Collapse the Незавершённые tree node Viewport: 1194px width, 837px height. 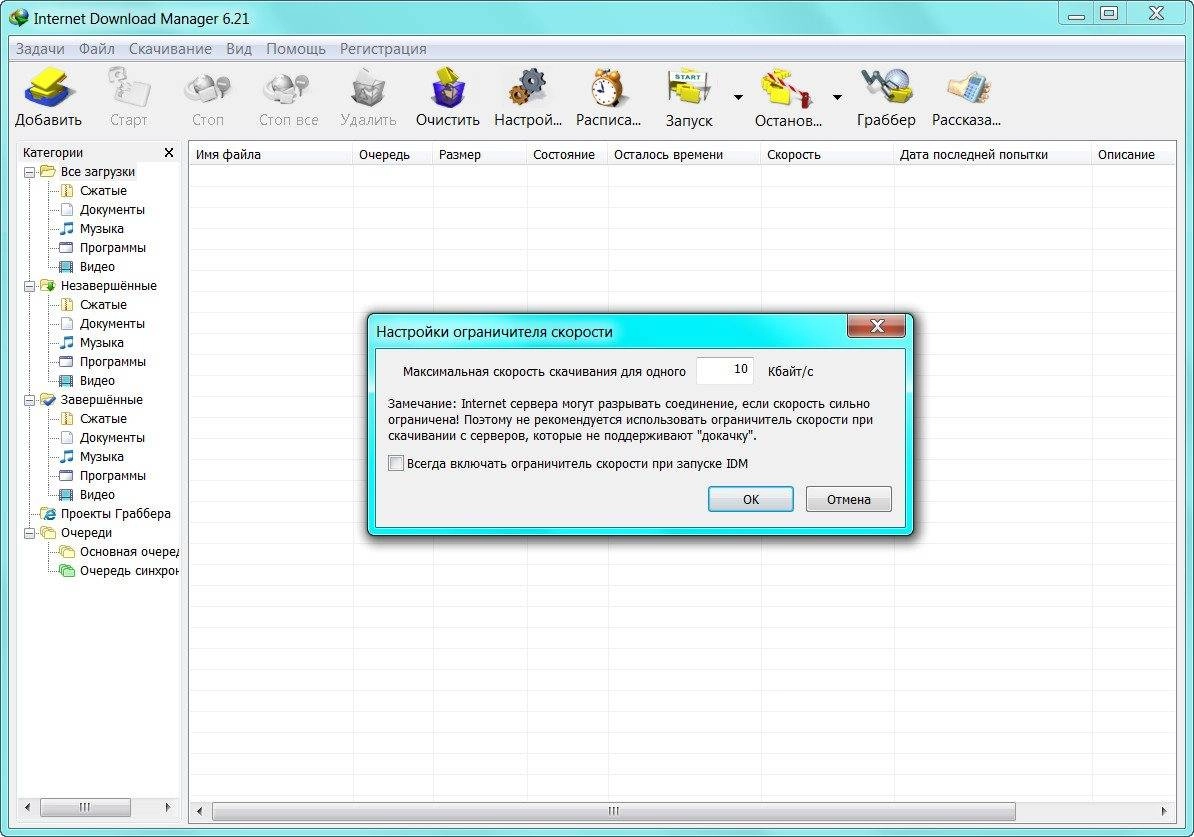[x=29, y=286]
